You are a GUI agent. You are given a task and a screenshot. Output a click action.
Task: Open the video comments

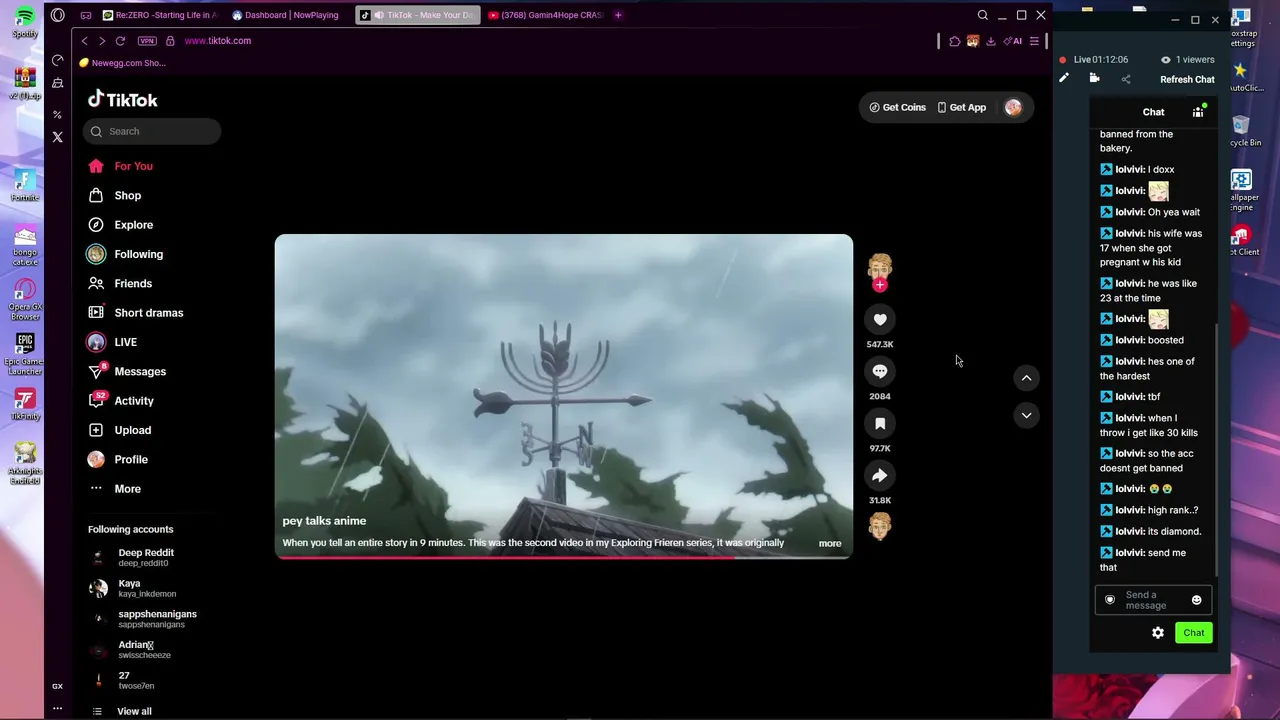point(880,372)
